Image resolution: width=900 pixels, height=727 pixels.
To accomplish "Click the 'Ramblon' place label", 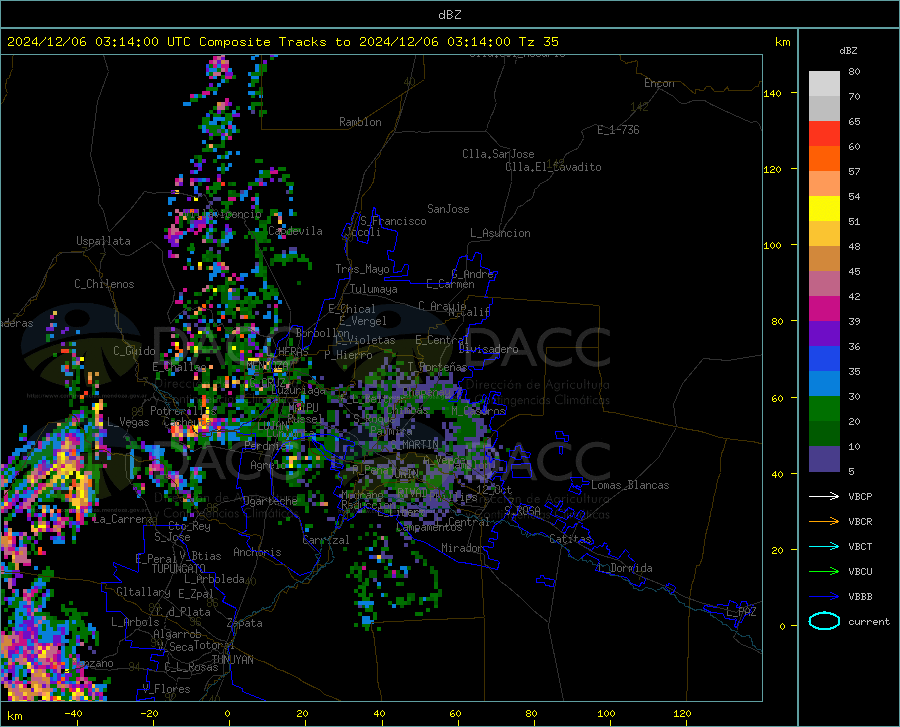I will click(x=360, y=122).
